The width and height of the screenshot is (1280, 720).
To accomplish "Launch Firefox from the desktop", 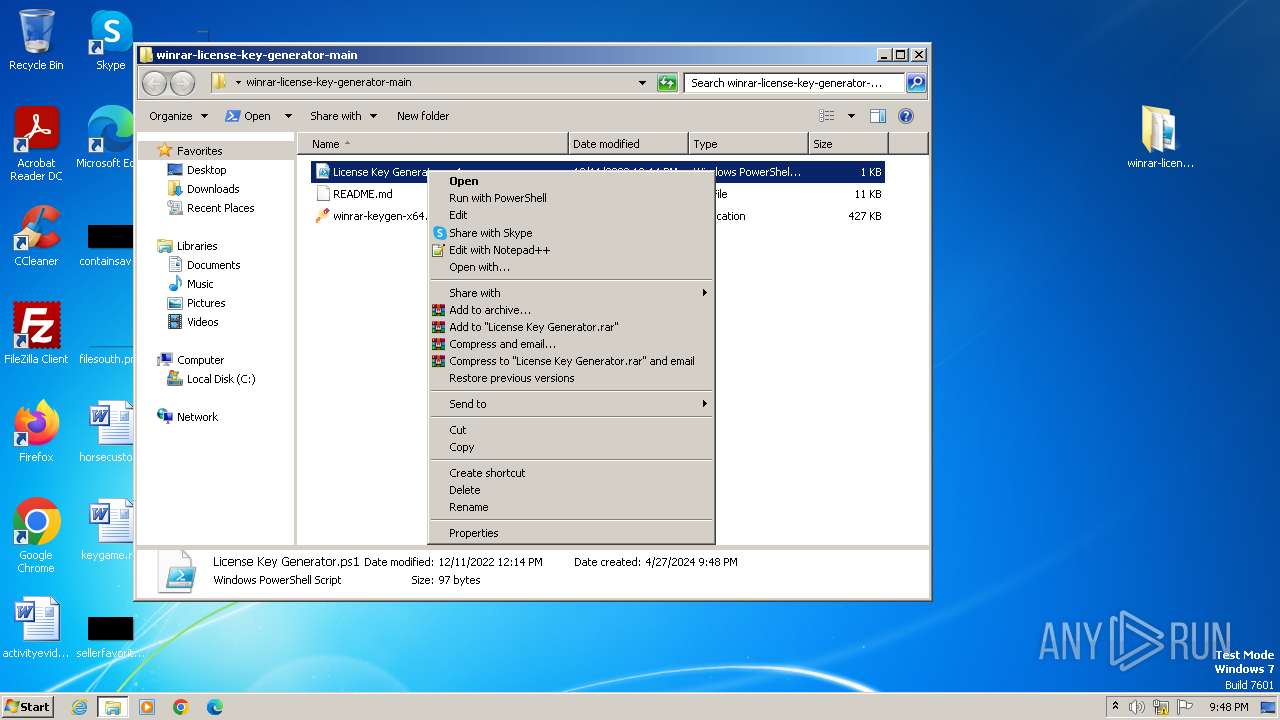I will [x=36, y=431].
